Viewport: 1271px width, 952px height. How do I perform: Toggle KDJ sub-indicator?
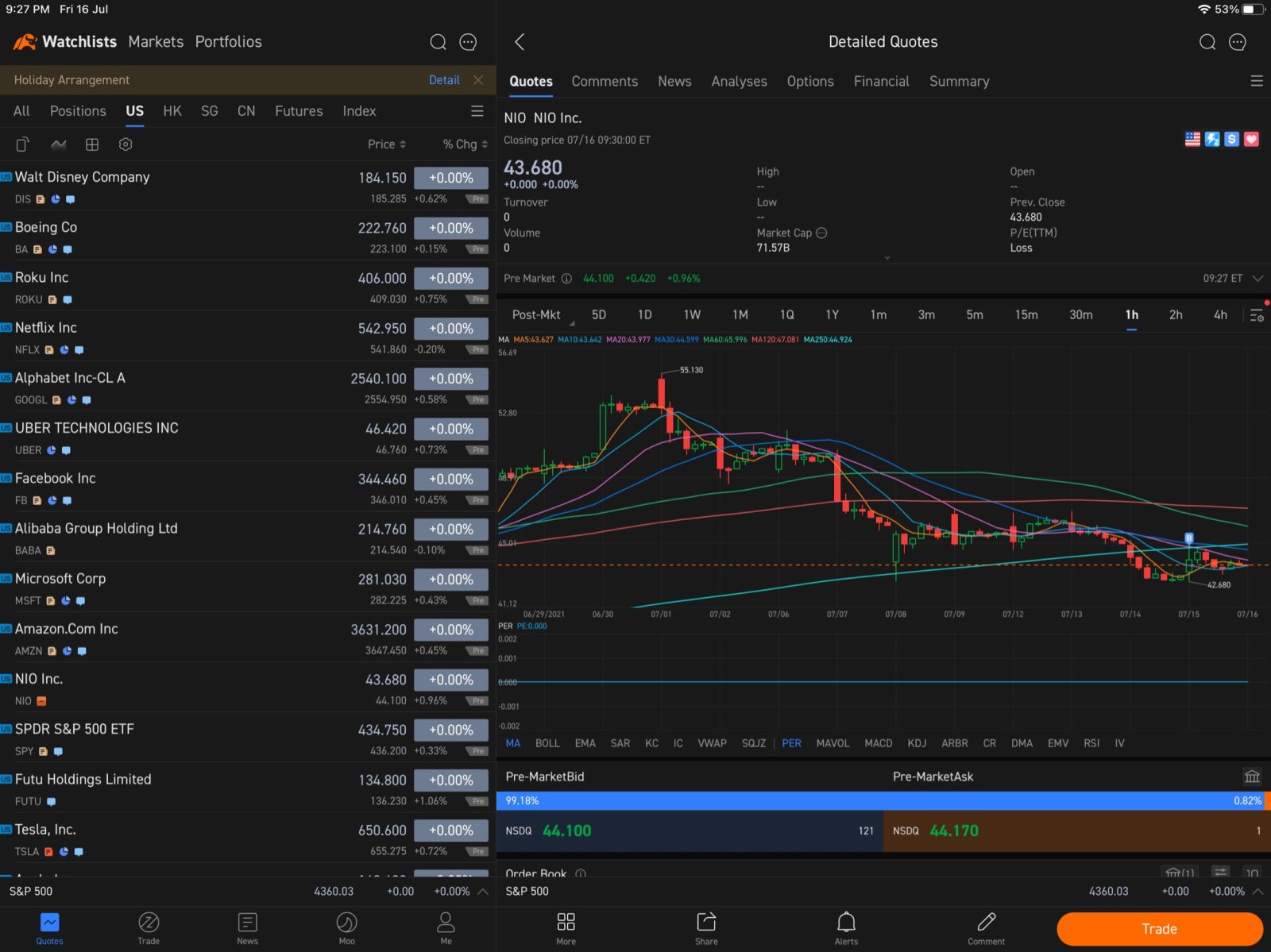click(x=917, y=743)
